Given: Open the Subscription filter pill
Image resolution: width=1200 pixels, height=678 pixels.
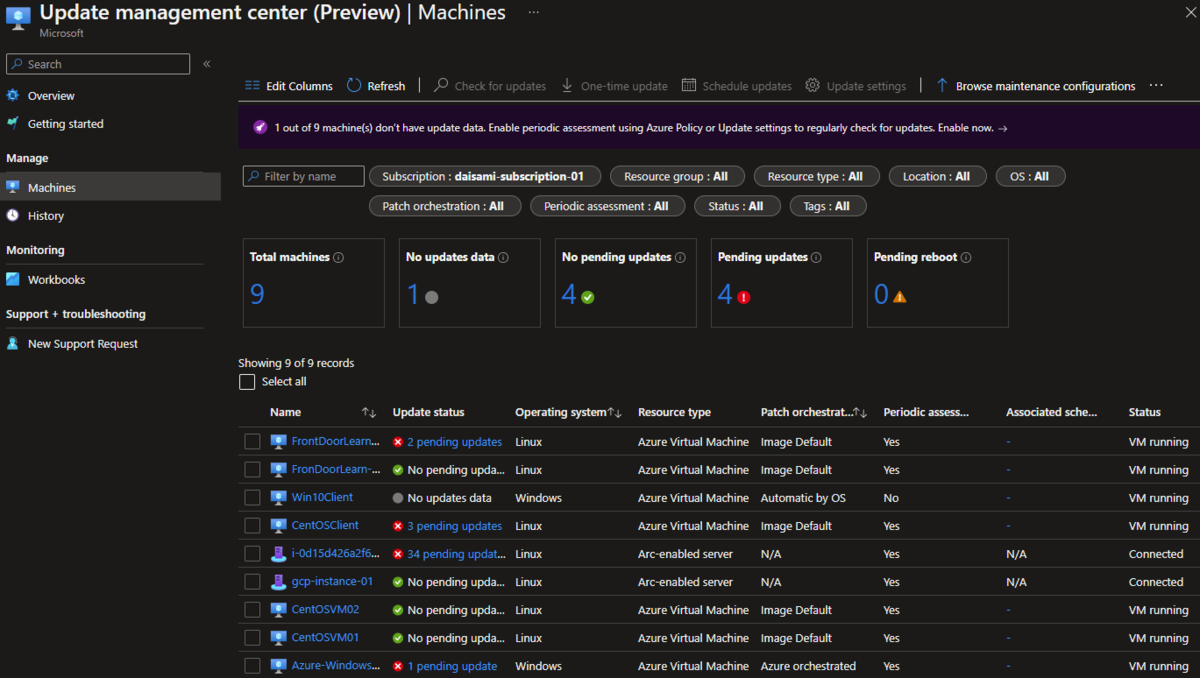Looking at the screenshot, I should [x=485, y=176].
